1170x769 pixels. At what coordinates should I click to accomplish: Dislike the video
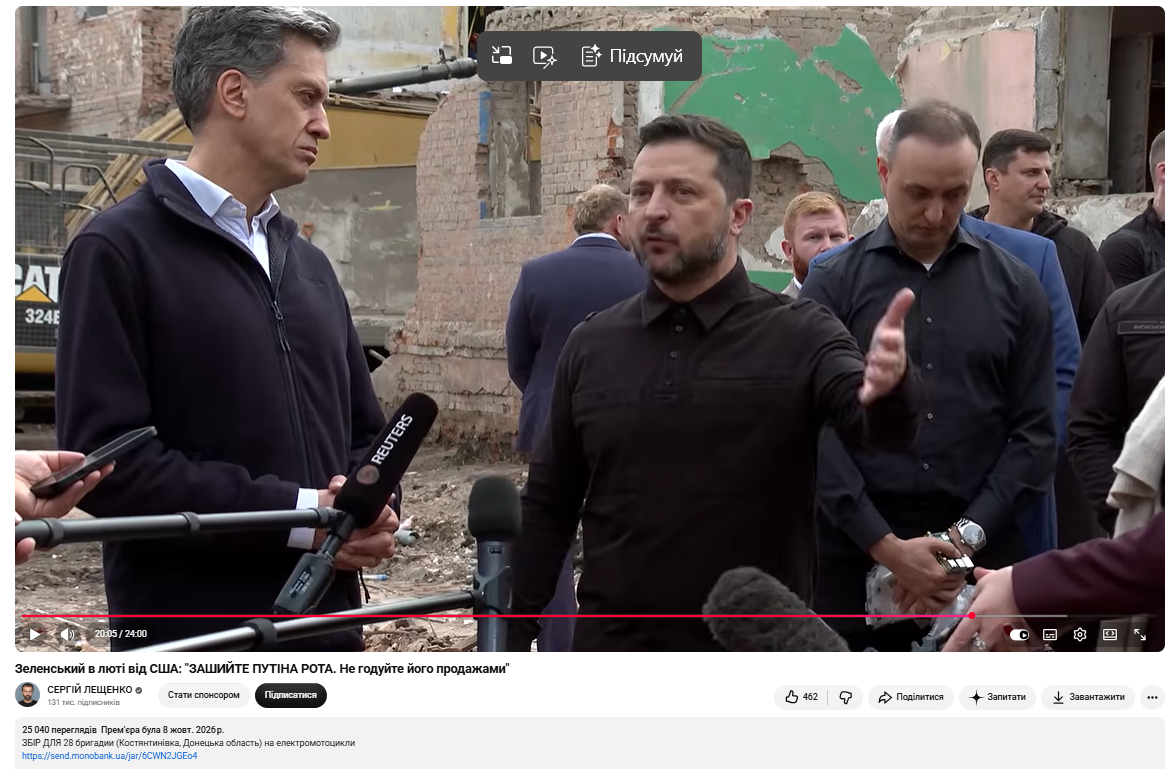tap(845, 697)
